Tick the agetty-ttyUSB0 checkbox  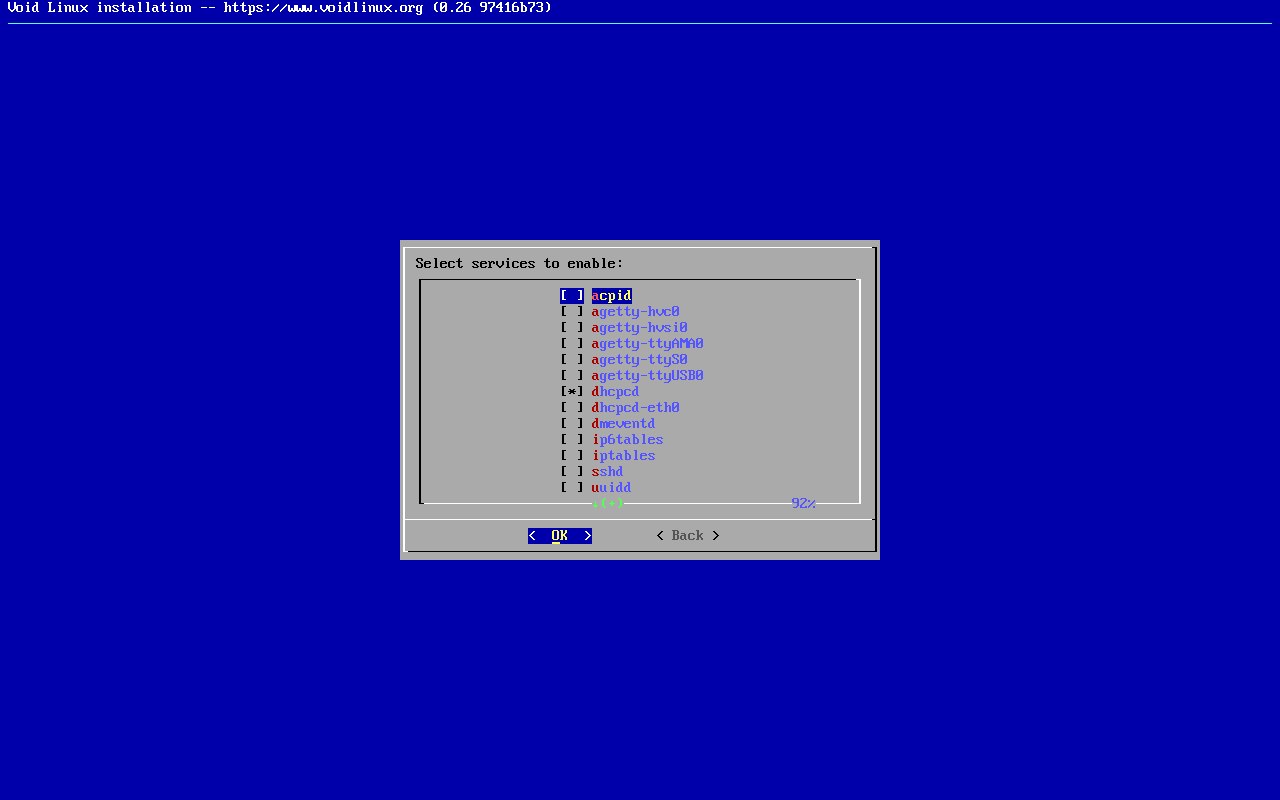coord(571,376)
